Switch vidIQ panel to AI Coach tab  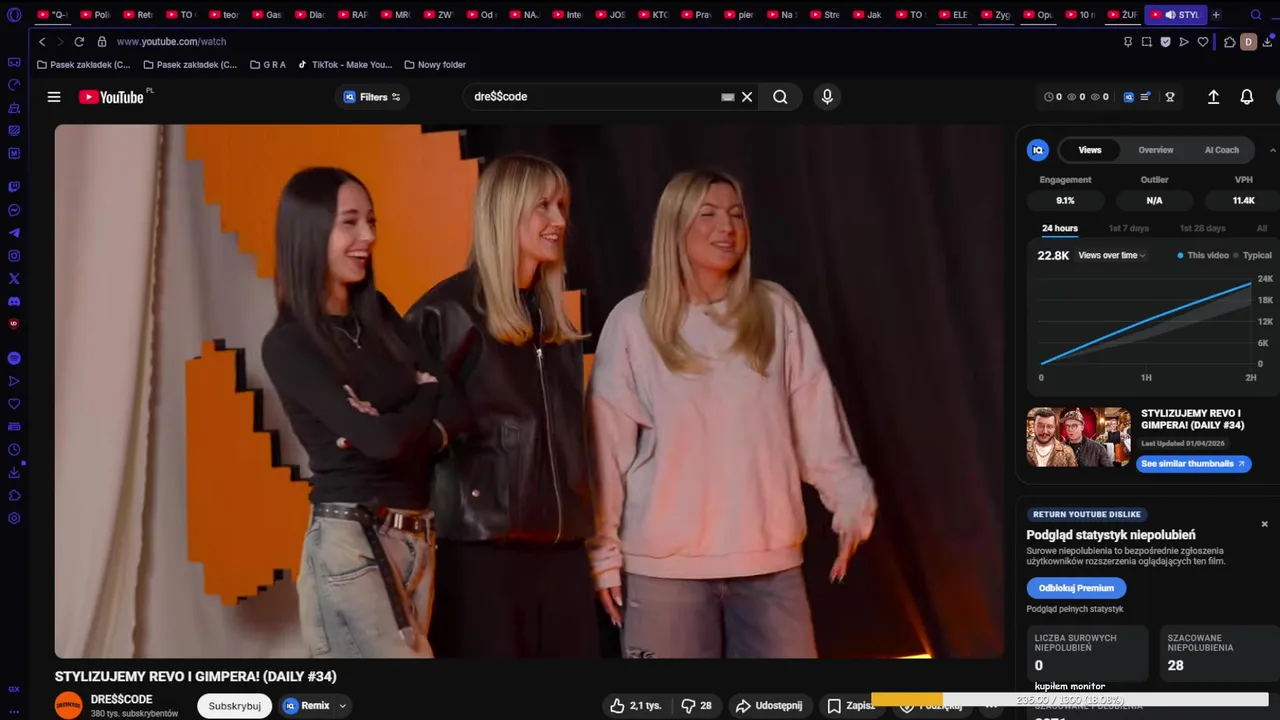[1221, 150]
